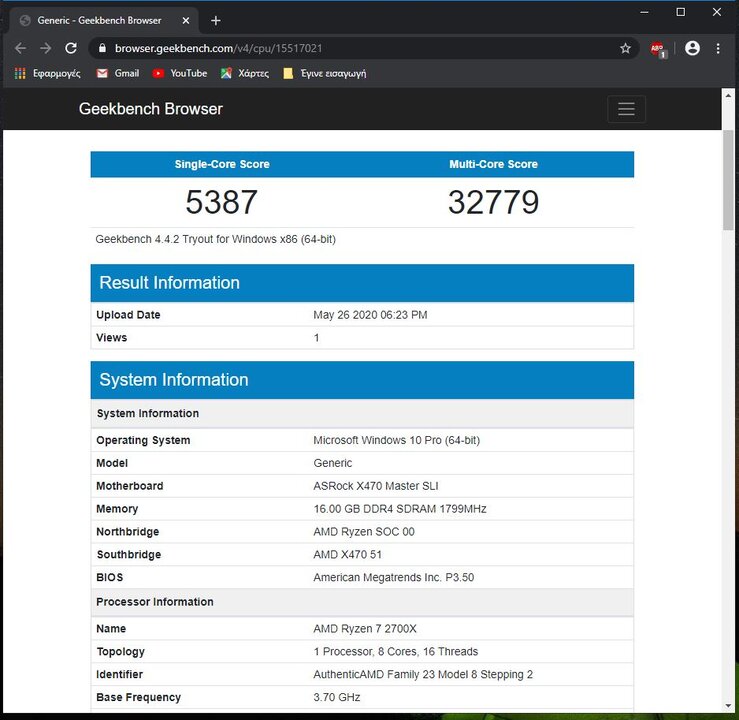Click the Single-Core Score header

tap(222, 164)
